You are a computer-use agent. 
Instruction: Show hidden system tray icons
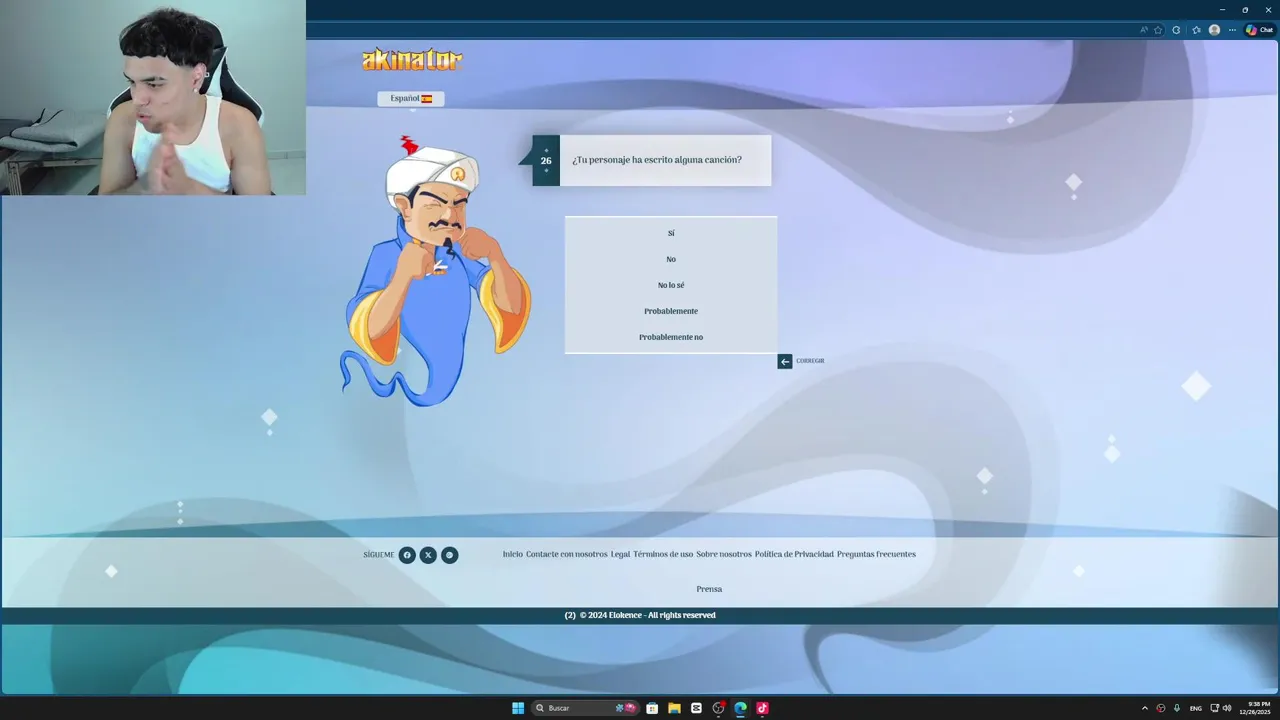[x=1145, y=708]
